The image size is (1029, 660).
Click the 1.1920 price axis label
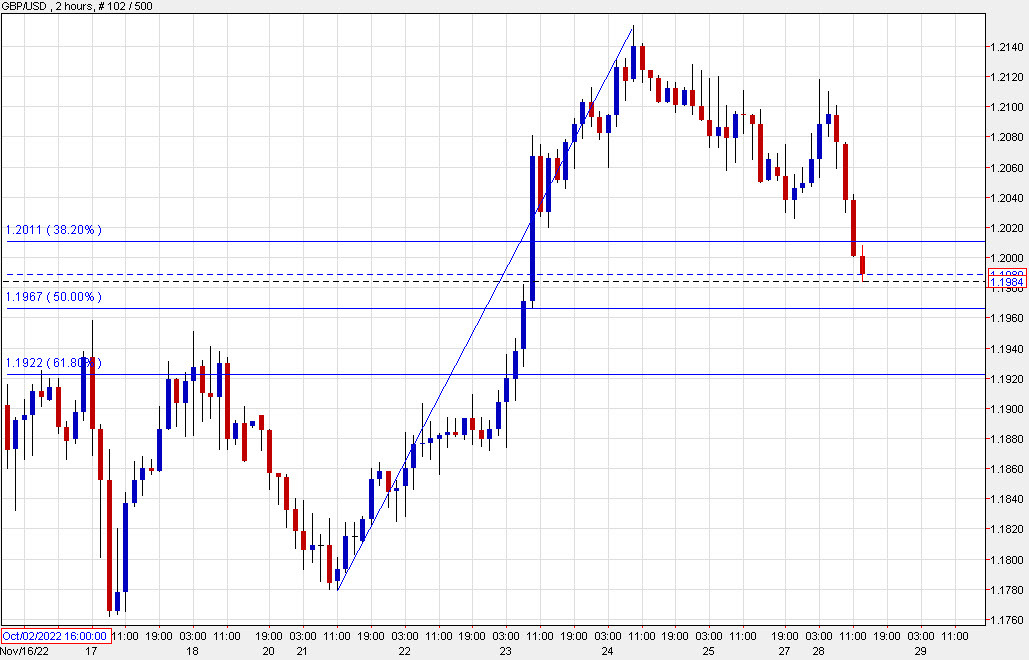pyautogui.click(x=1007, y=379)
